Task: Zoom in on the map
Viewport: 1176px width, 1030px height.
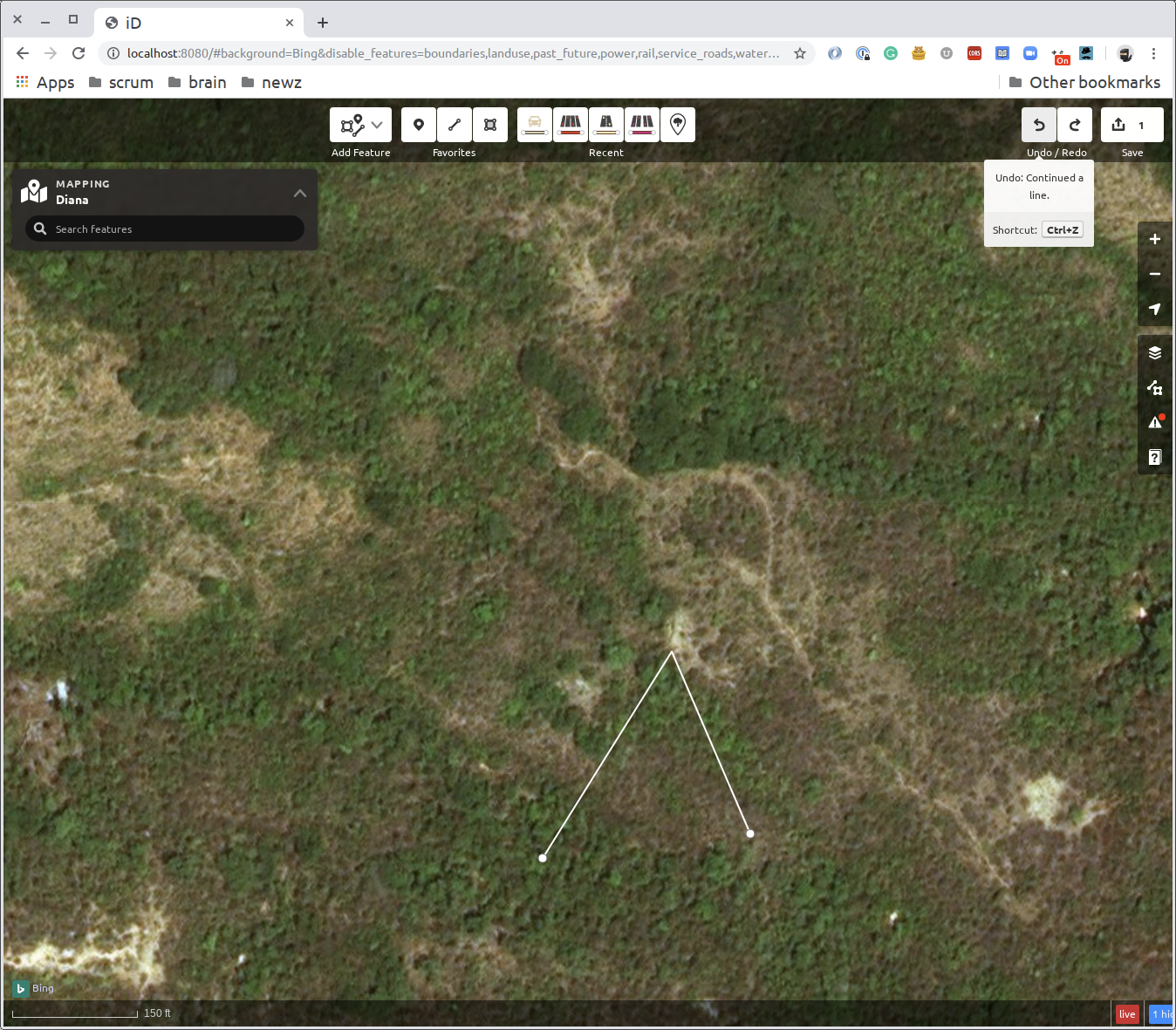Action: click(x=1155, y=239)
